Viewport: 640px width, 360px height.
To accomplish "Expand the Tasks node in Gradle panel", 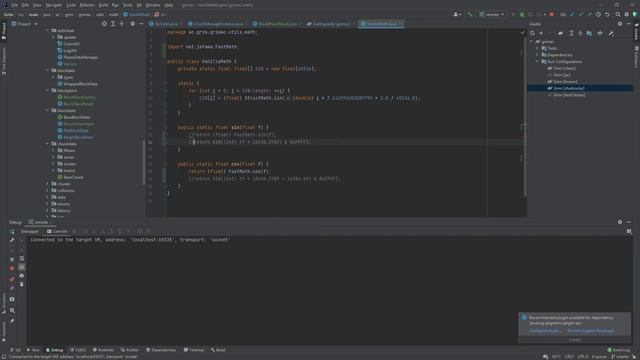I will tap(538, 49).
